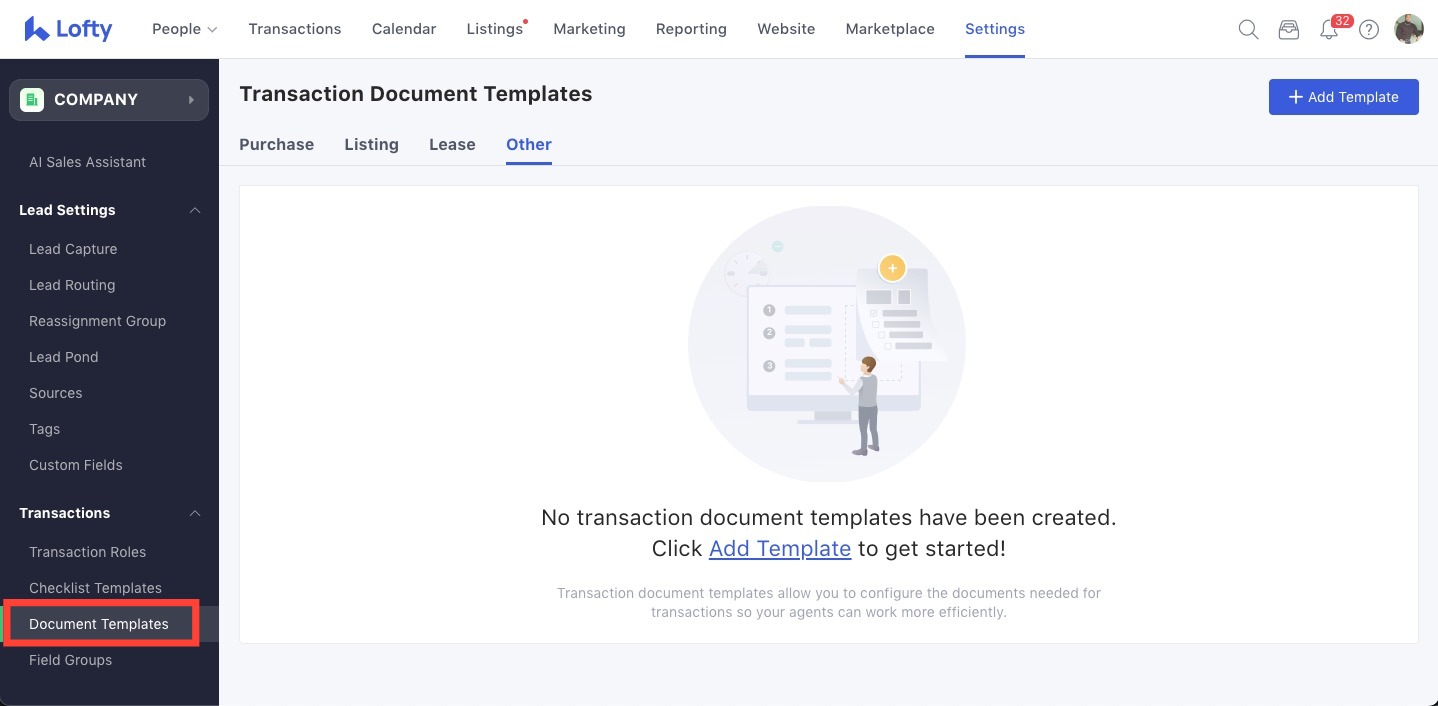1438x706 pixels.
Task: Select the Settings navigation item
Action: point(995,29)
